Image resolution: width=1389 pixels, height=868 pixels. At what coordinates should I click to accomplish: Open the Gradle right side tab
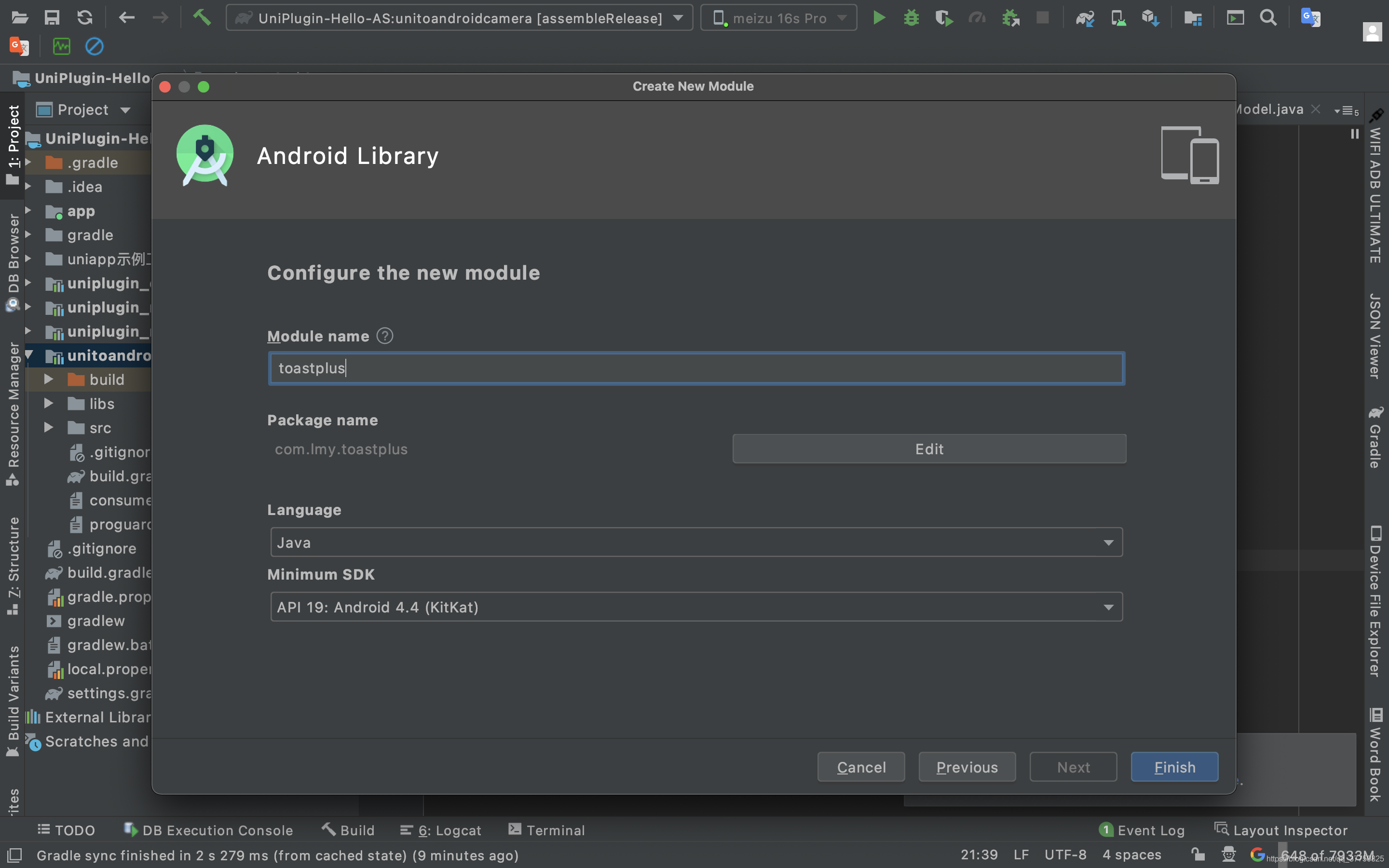(x=1375, y=437)
